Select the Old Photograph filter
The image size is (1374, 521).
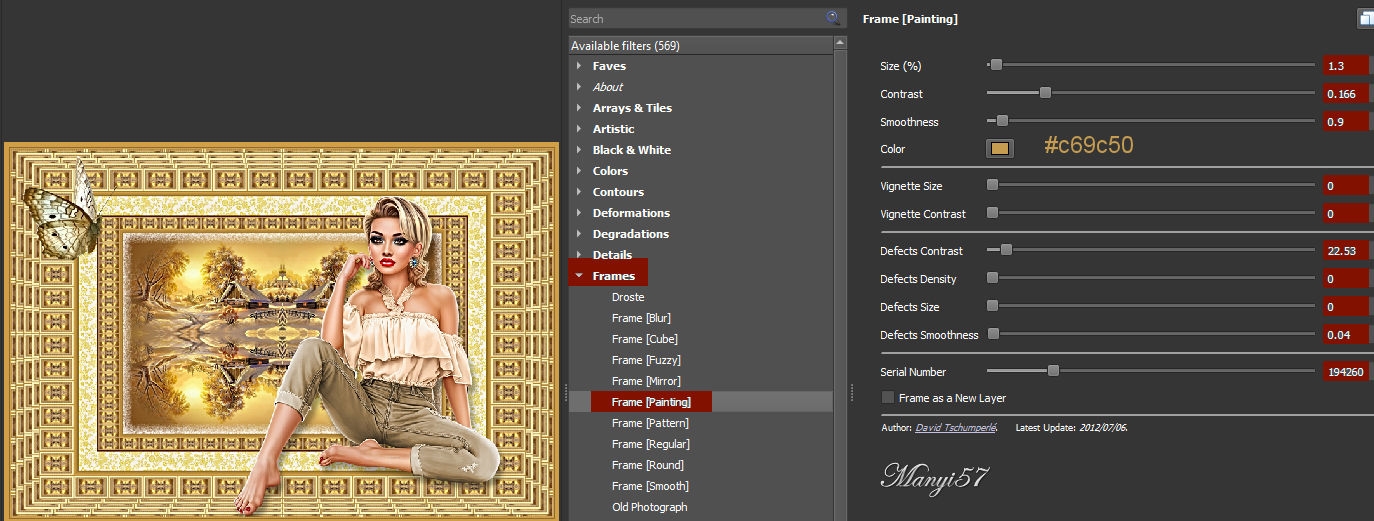point(650,507)
